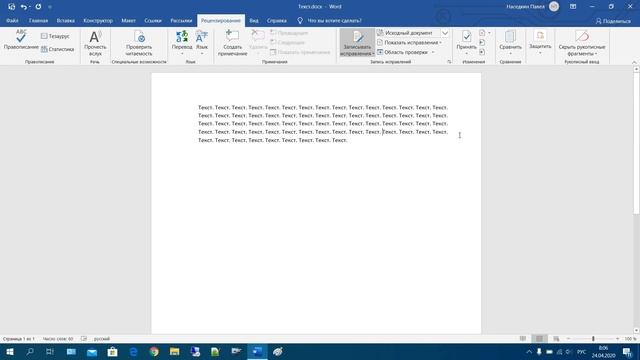Click the zoom in plus button

pyautogui.click(x=618, y=339)
